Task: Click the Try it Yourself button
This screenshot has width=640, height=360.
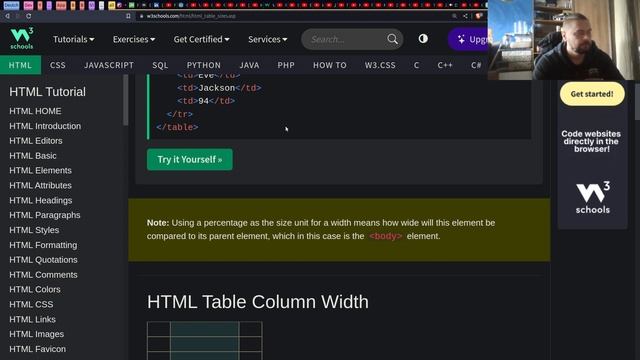Action: tap(190, 159)
